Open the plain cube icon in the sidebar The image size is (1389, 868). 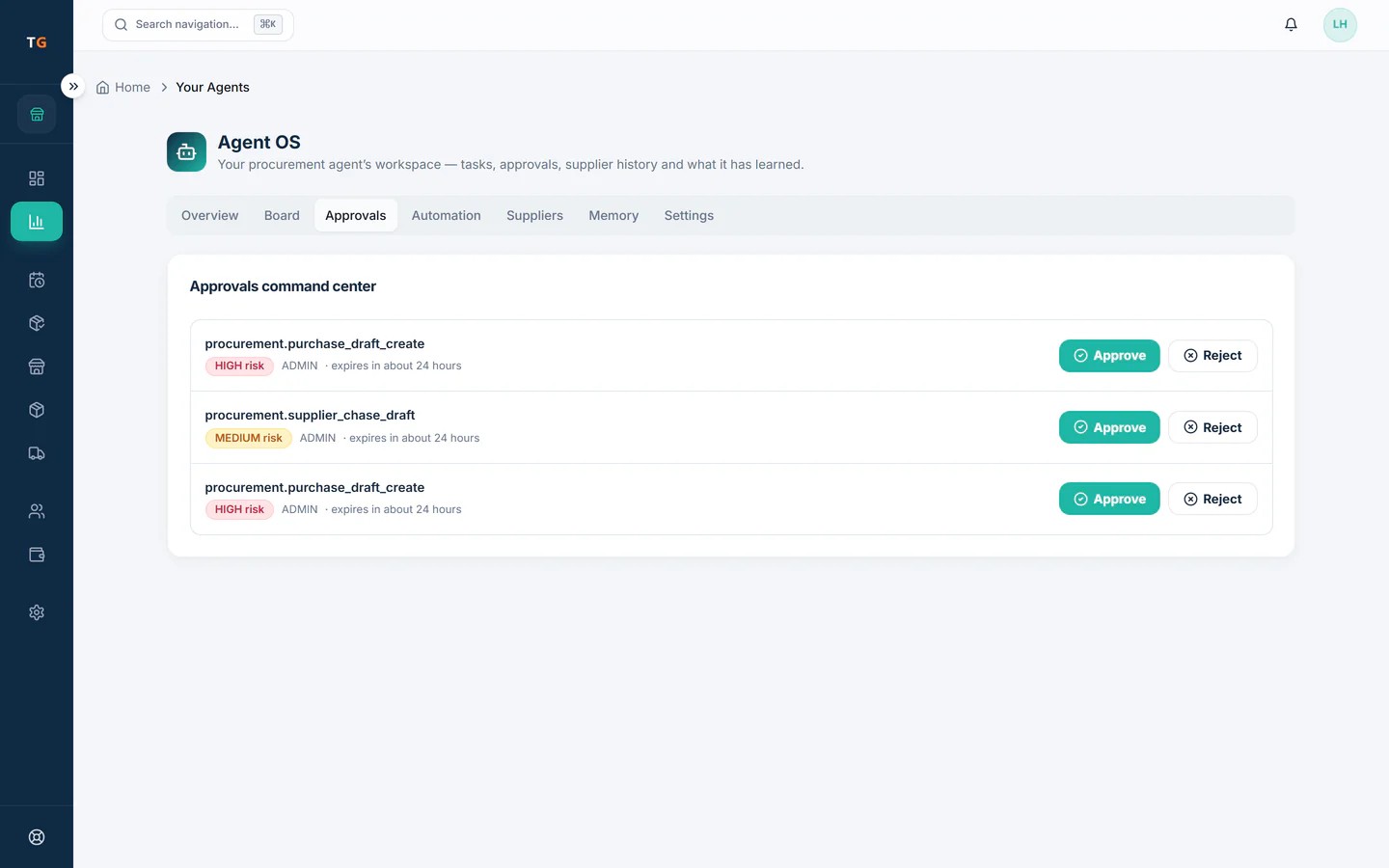tap(37, 410)
